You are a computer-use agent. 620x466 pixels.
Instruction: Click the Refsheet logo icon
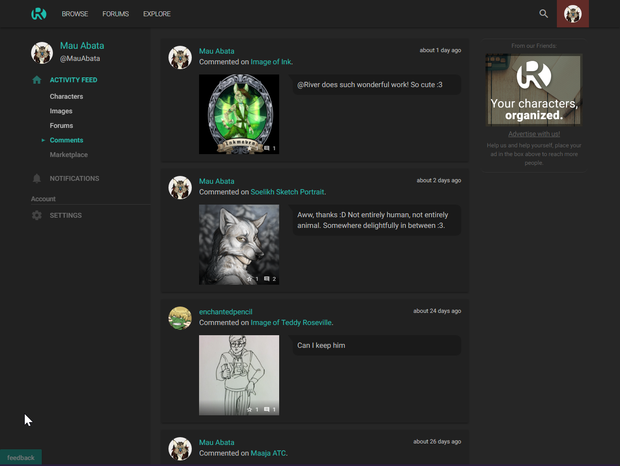(39, 14)
